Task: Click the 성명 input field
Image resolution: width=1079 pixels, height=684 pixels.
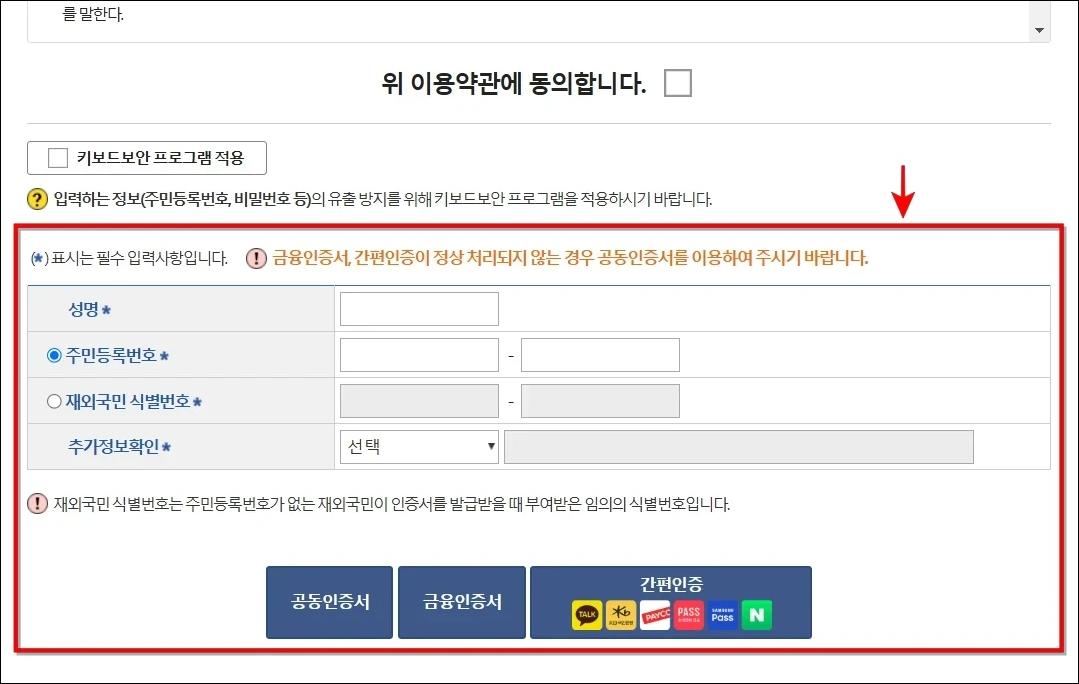Action: (x=418, y=308)
